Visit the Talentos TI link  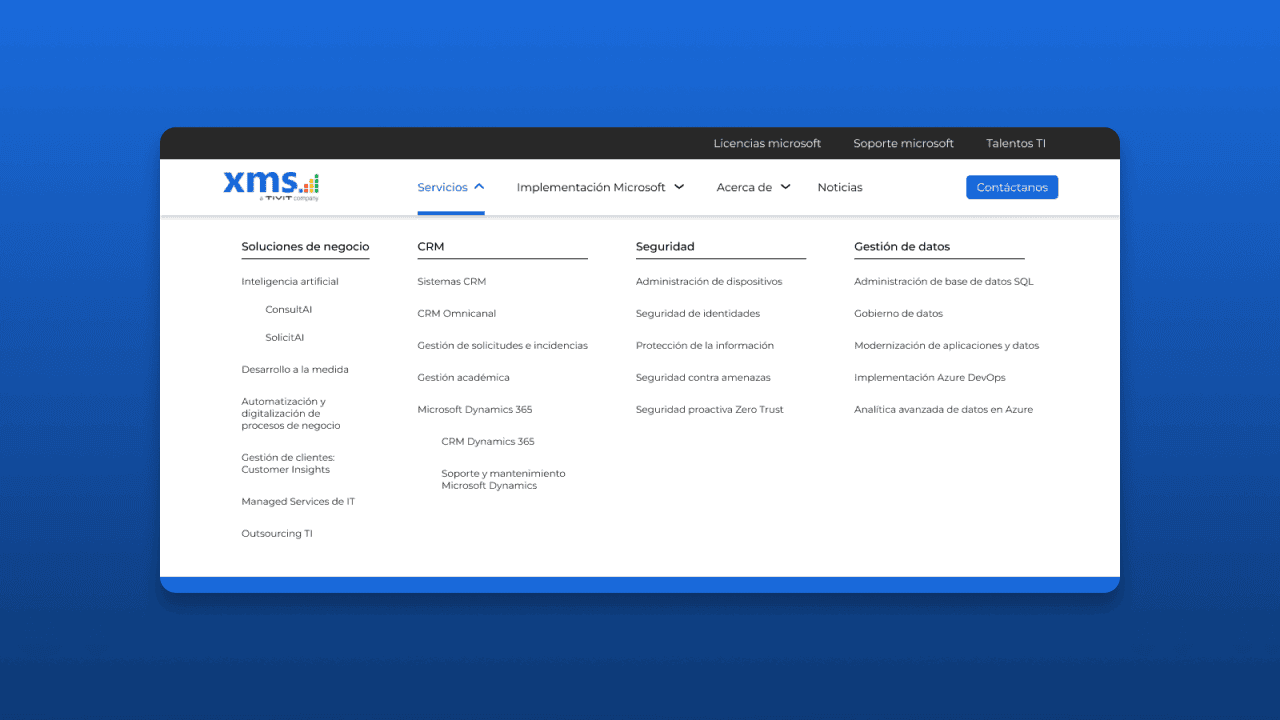click(x=1016, y=143)
